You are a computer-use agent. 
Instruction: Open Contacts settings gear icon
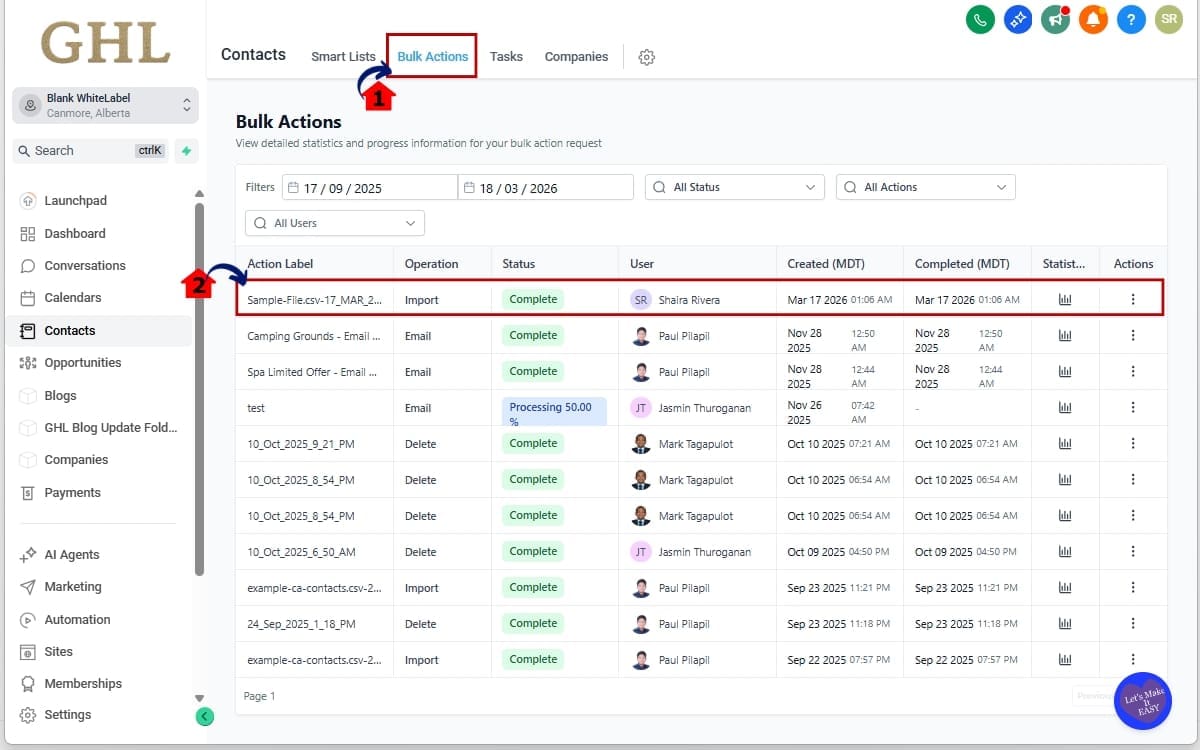tap(647, 57)
